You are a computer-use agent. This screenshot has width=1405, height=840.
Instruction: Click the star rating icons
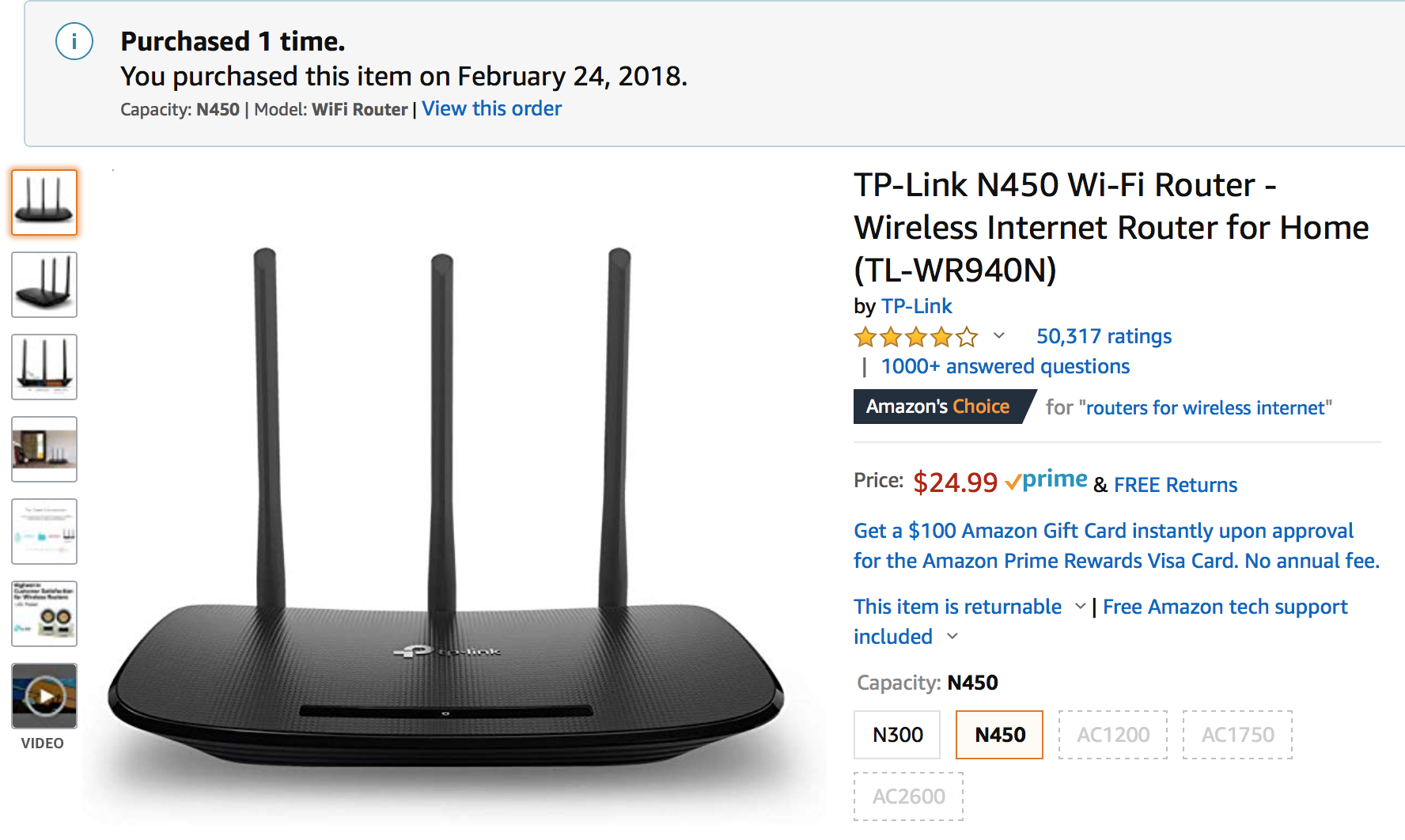[915, 338]
